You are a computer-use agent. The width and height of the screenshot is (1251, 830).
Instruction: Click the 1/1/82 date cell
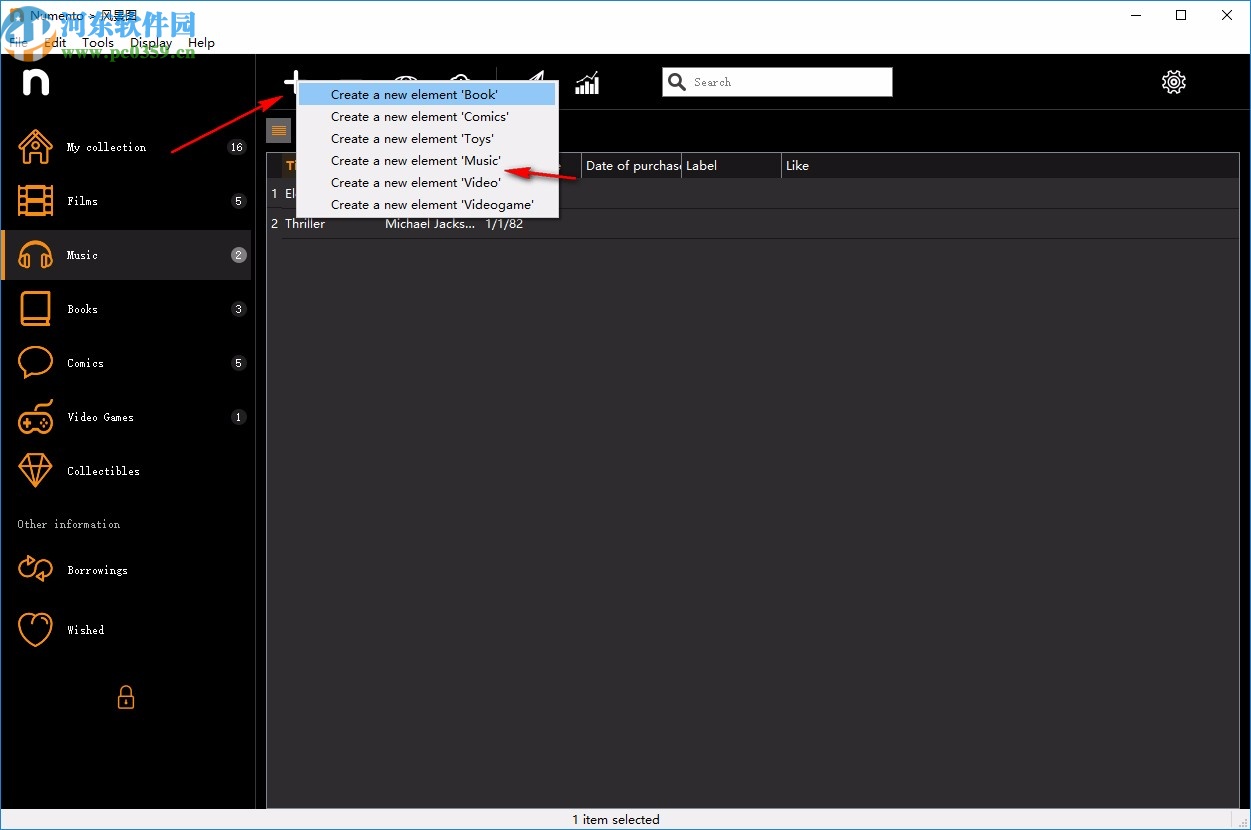pyautogui.click(x=504, y=224)
